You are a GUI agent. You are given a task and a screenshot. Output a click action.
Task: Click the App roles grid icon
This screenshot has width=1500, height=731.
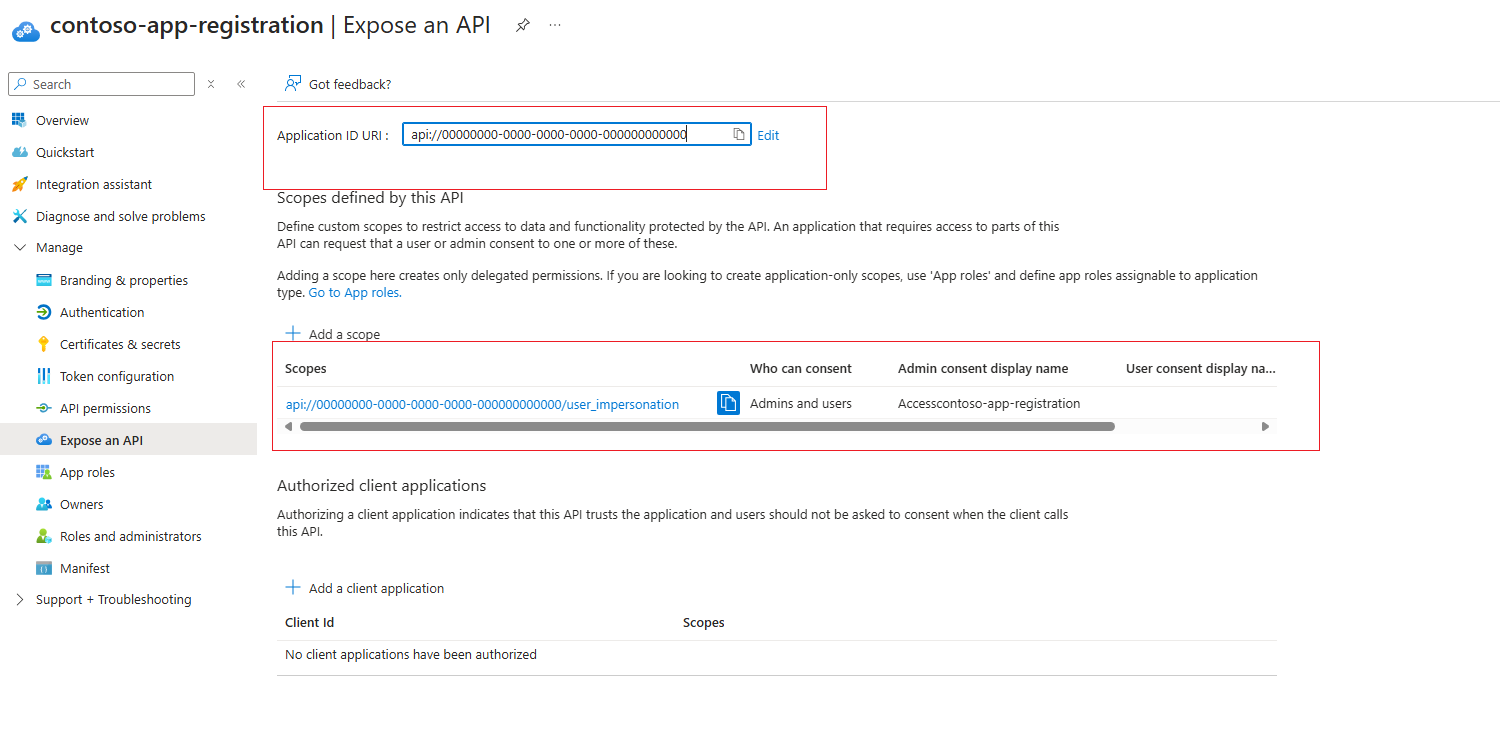(x=43, y=472)
